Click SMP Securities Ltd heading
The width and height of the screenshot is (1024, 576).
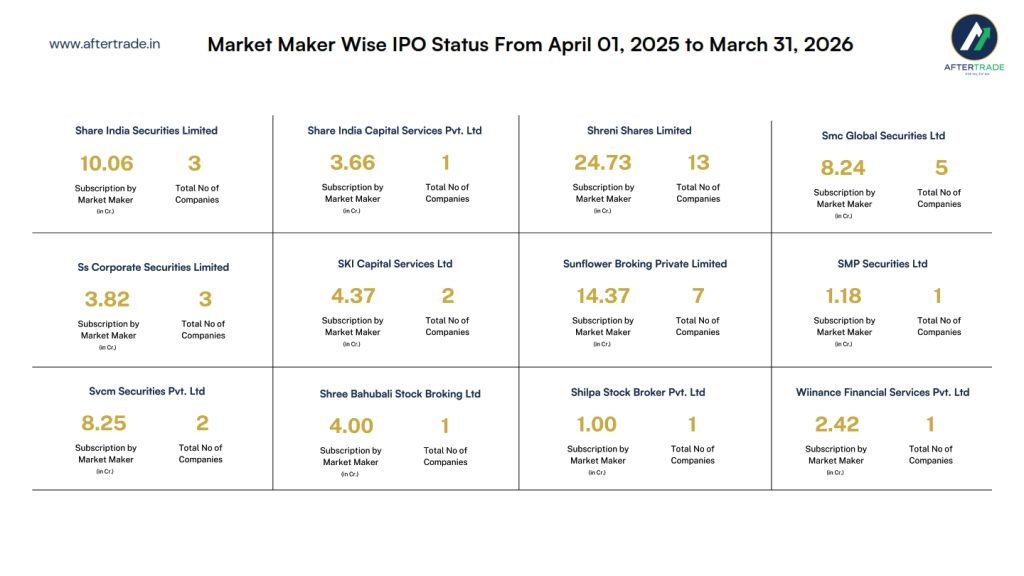click(882, 264)
